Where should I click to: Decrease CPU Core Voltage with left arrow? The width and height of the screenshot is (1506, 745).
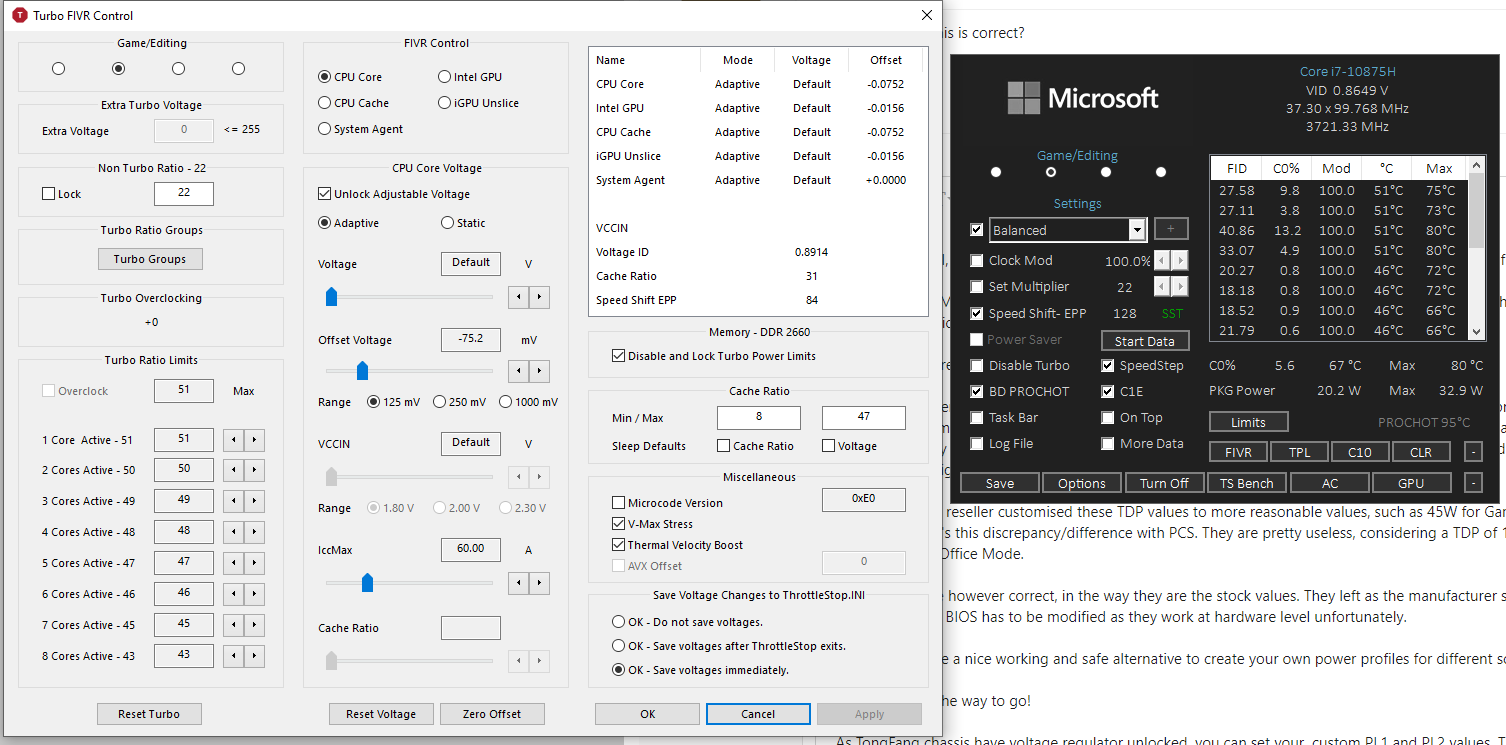point(518,297)
